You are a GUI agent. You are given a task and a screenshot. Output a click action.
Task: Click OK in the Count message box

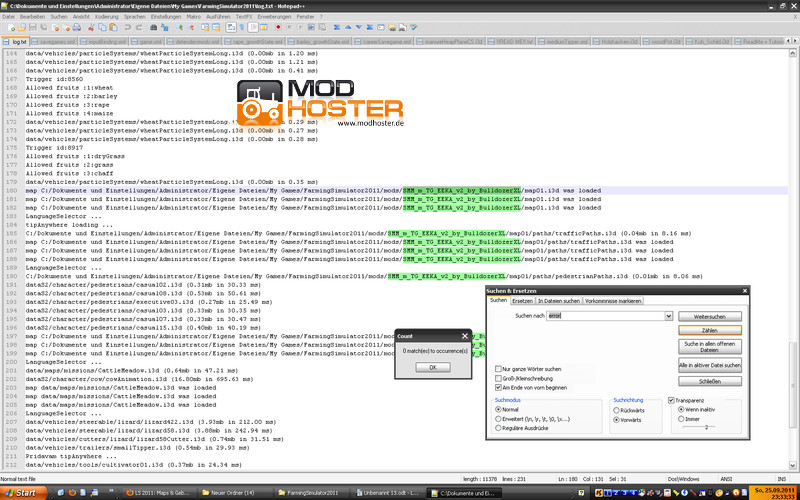(x=433, y=367)
